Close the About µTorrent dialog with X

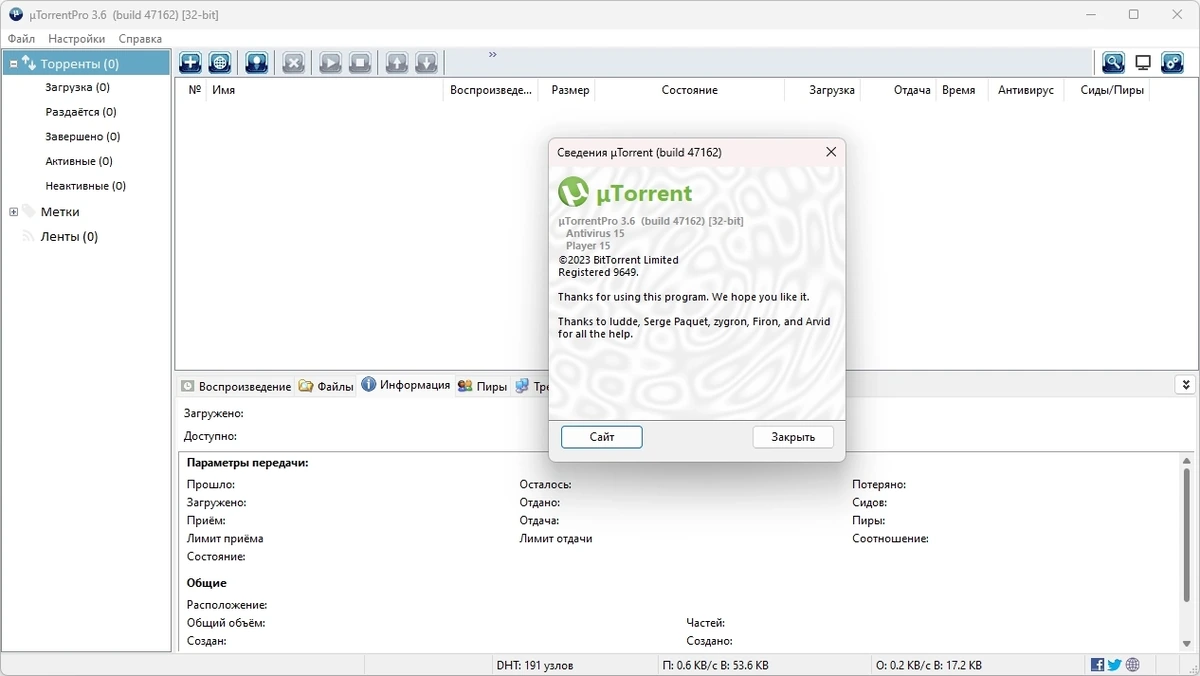click(830, 152)
